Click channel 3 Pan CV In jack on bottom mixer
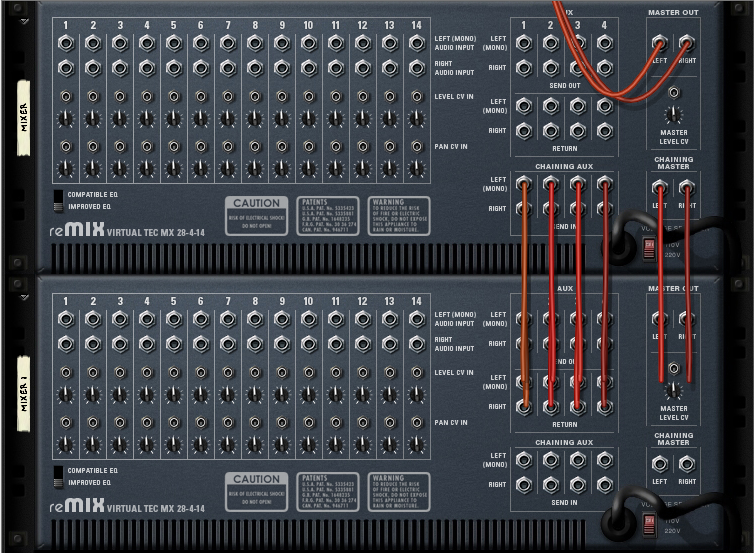Image resolution: width=754 pixels, height=553 pixels. [120, 422]
